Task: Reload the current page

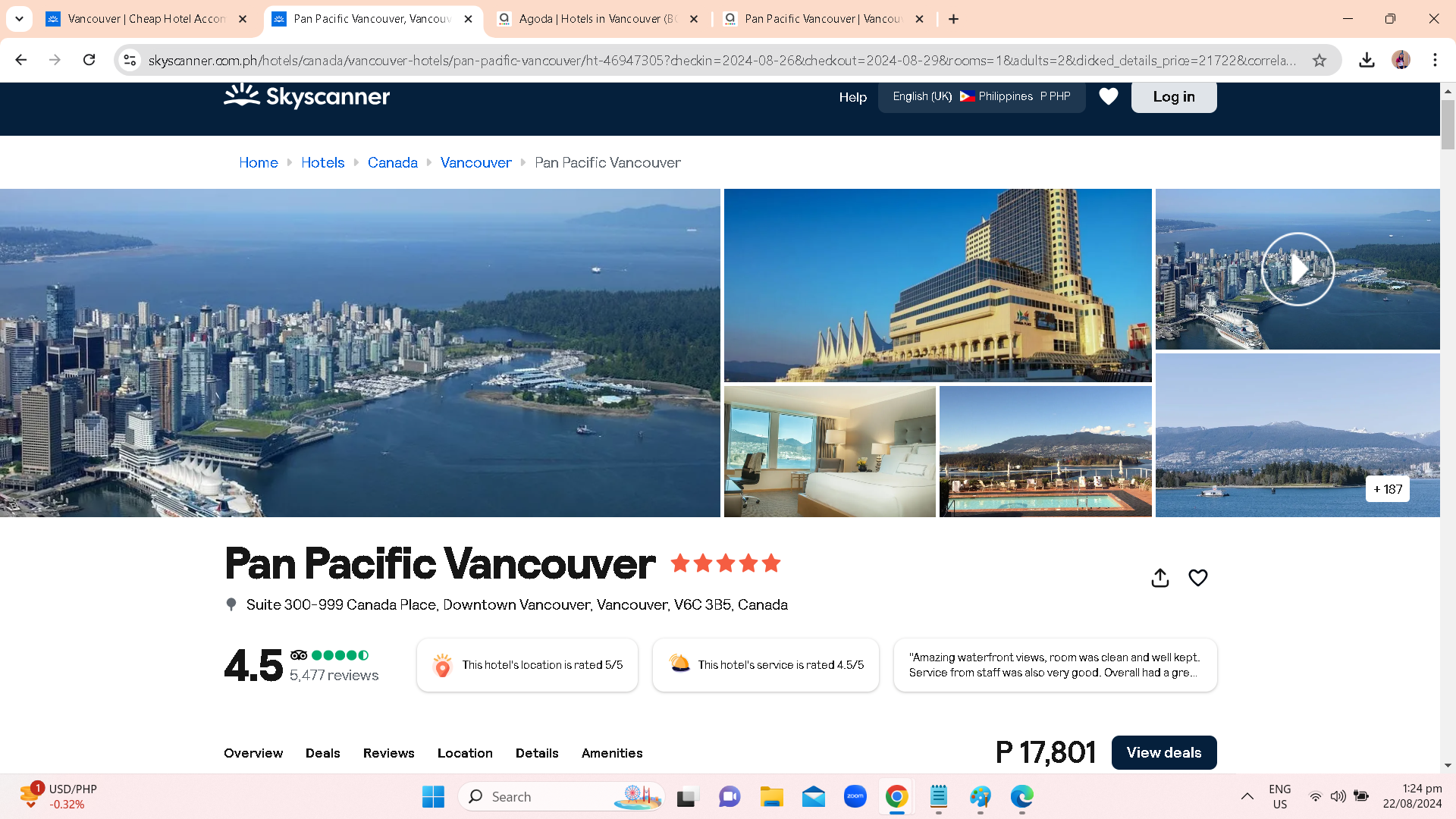Action: click(89, 60)
